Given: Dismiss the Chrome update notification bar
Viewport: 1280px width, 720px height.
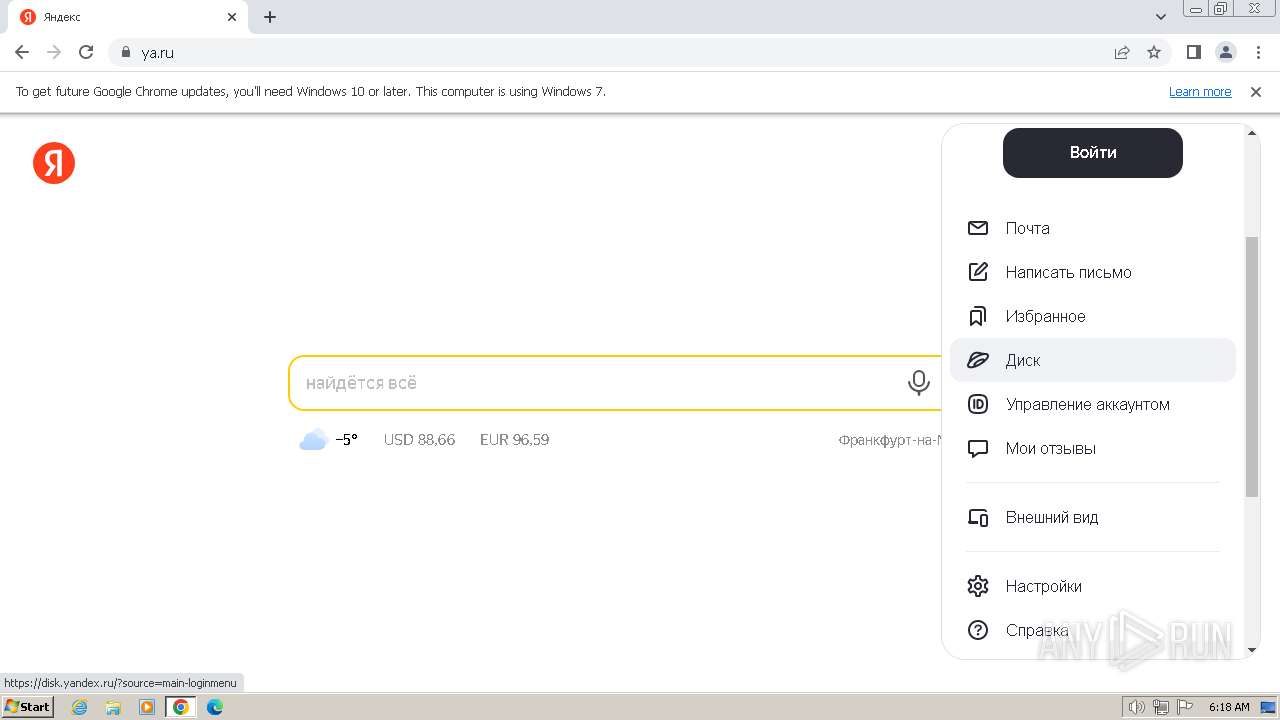Looking at the screenshot, I should tap(1256, 91).
